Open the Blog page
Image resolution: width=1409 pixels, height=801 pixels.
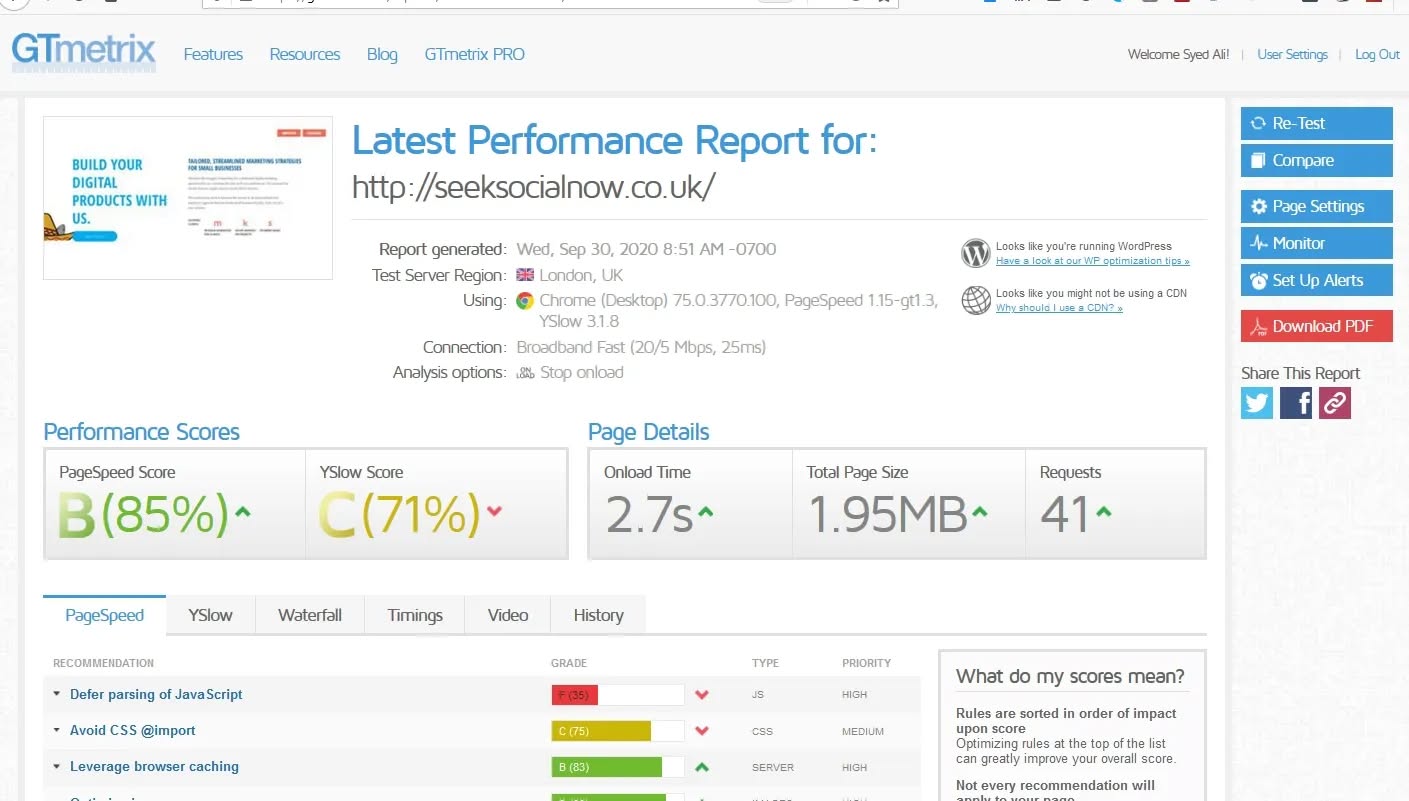(382, 54)
